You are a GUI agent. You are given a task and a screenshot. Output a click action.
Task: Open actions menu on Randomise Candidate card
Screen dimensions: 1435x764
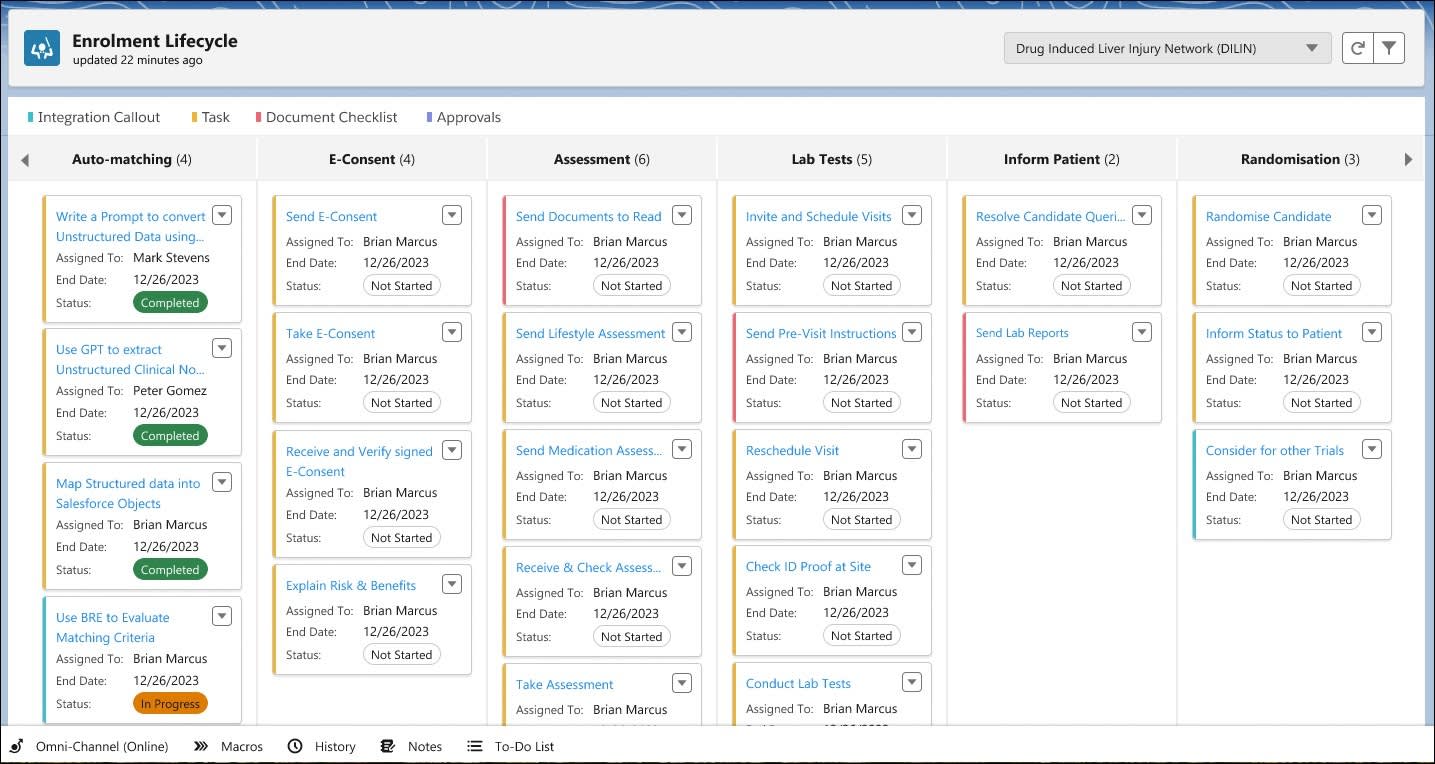click(x=1371, y=214)
